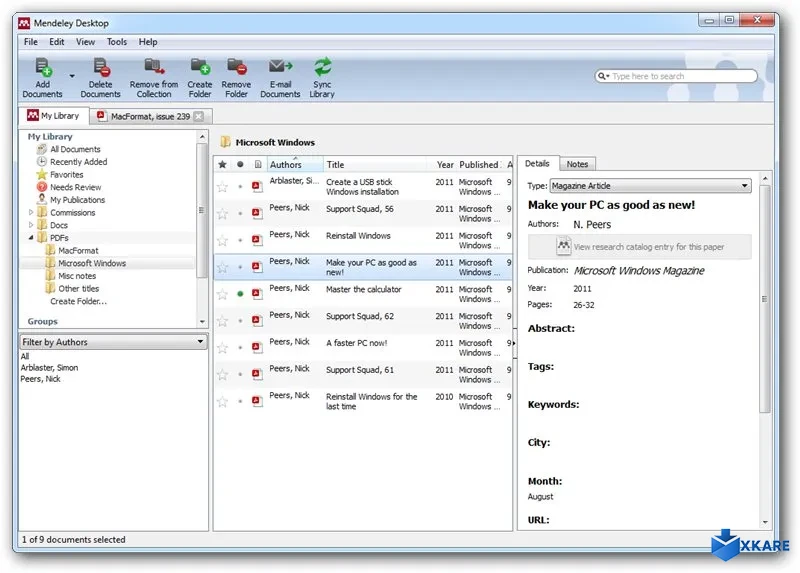
Task: Click the E-mail Documents icon
Action: point(280,68)
